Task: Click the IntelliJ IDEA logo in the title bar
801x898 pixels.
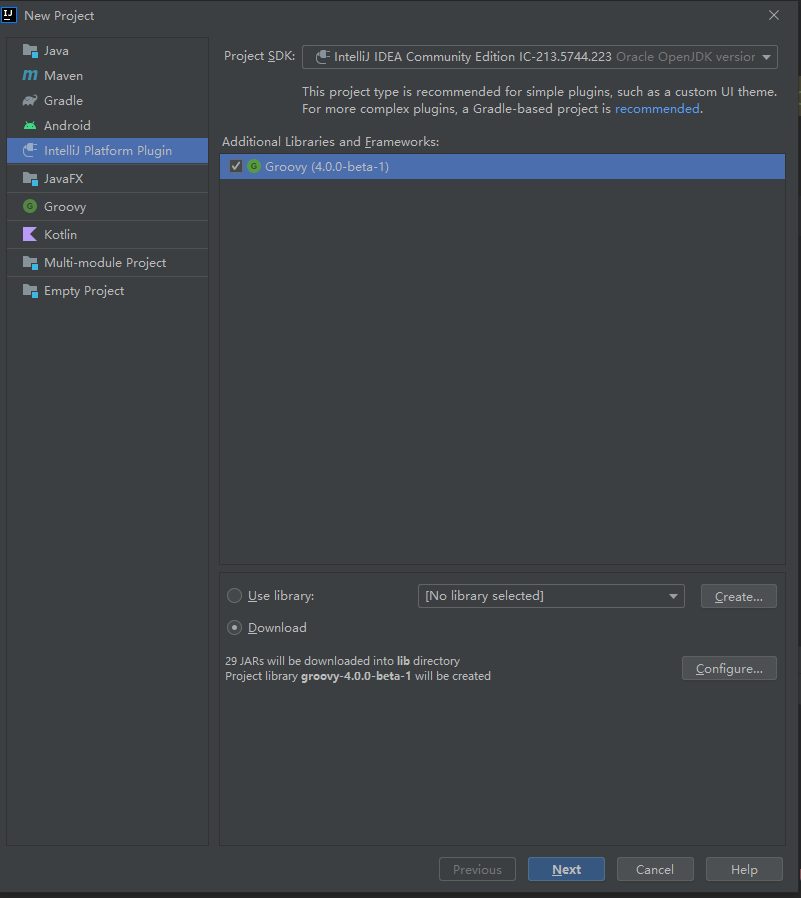Action: 9,15
